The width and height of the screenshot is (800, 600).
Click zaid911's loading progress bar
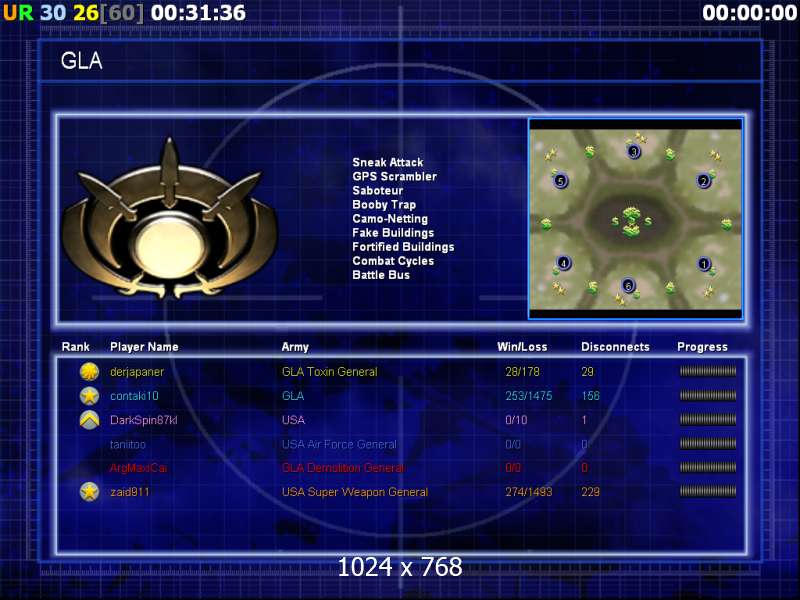[x=708, y=491]
